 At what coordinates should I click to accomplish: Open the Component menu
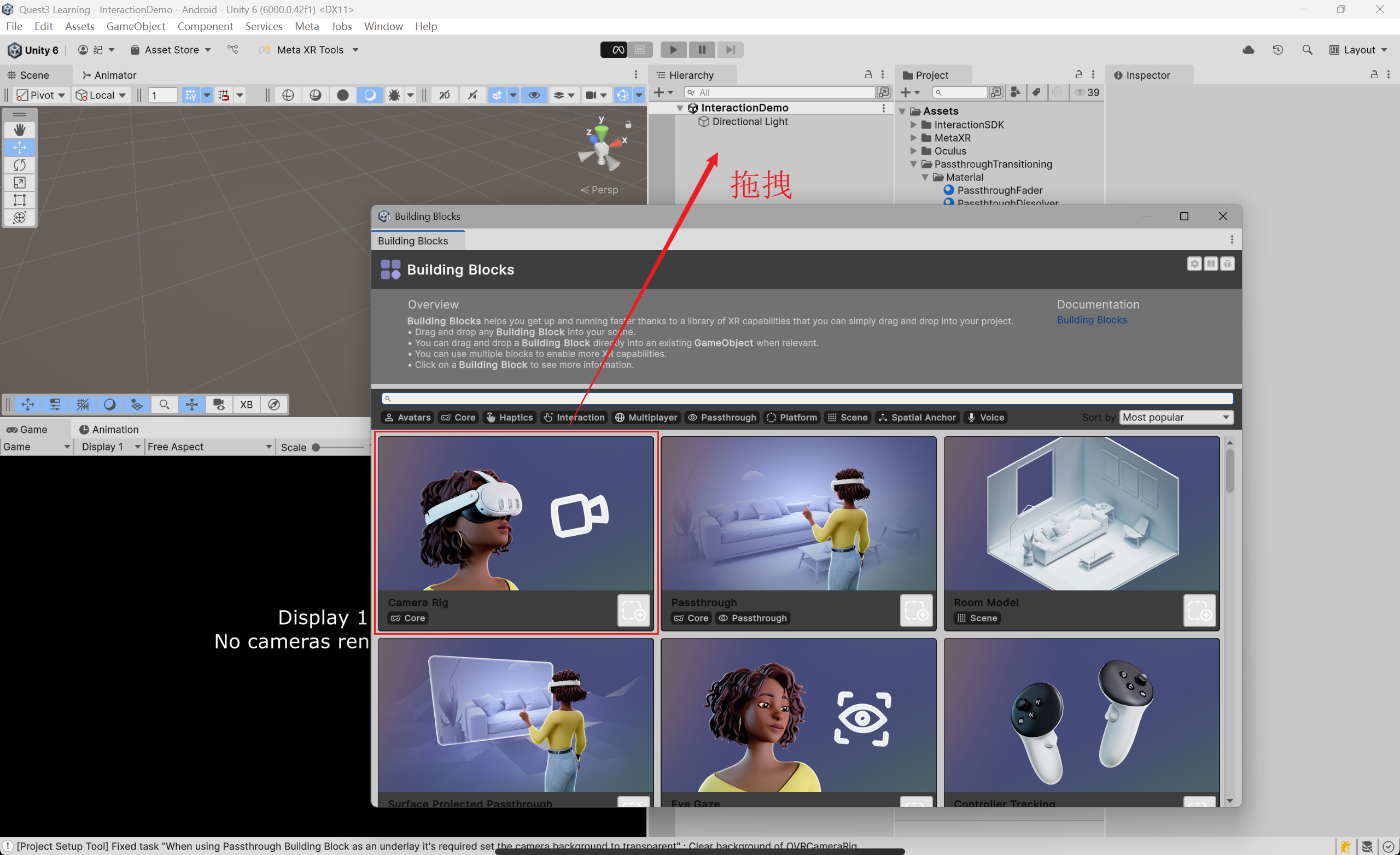click(205, 26)
